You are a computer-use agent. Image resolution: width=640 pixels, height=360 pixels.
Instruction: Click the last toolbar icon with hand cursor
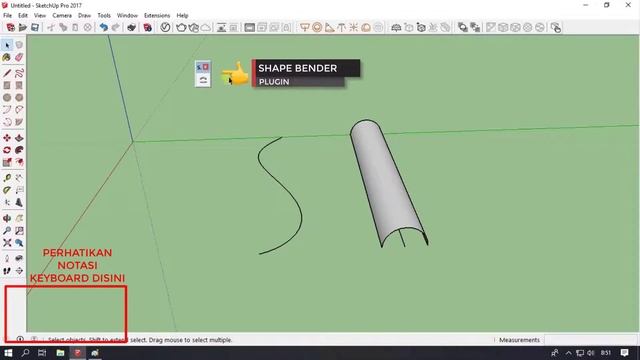(x=556, y=27)
